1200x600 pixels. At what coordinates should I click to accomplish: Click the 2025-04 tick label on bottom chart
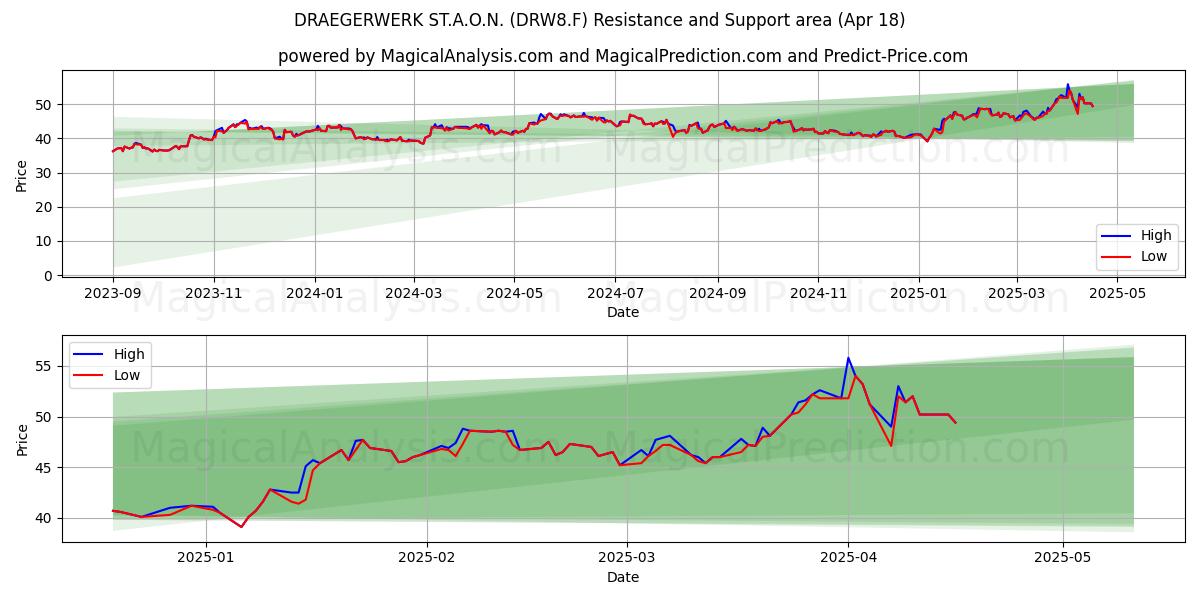848,560
